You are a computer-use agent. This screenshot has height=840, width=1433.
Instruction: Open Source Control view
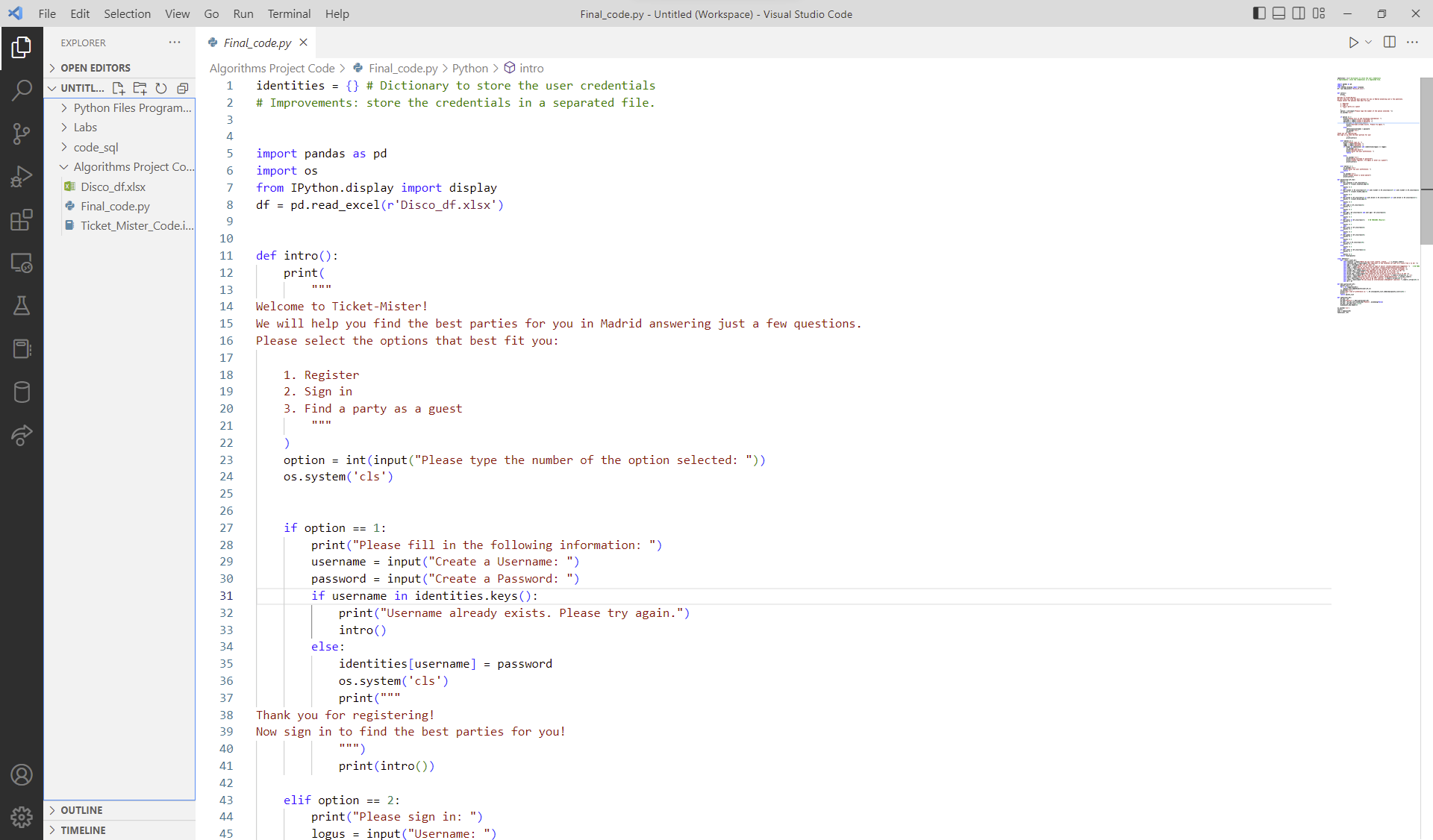[x=22, y=134]
